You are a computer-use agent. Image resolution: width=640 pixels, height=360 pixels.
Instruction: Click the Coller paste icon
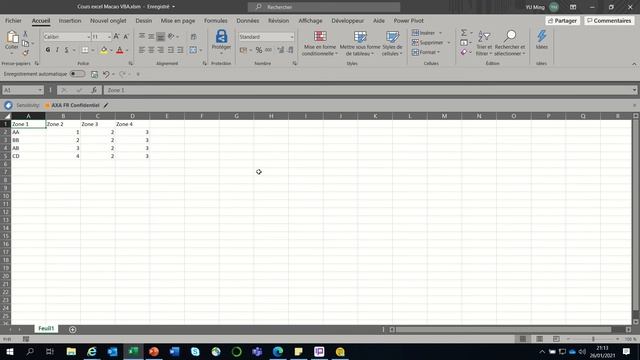(x=12, y=38)
